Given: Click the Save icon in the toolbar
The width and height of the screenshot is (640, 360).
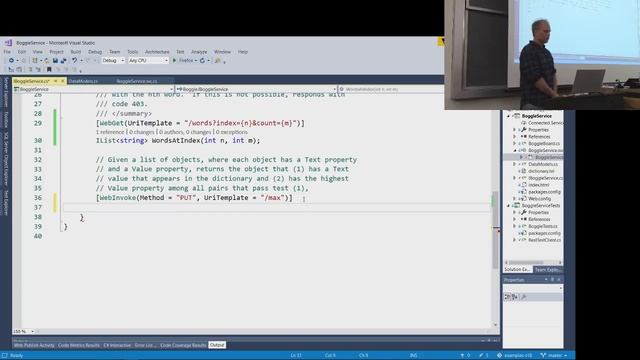Looking at the screenshot, I should (x=55, y=60).
